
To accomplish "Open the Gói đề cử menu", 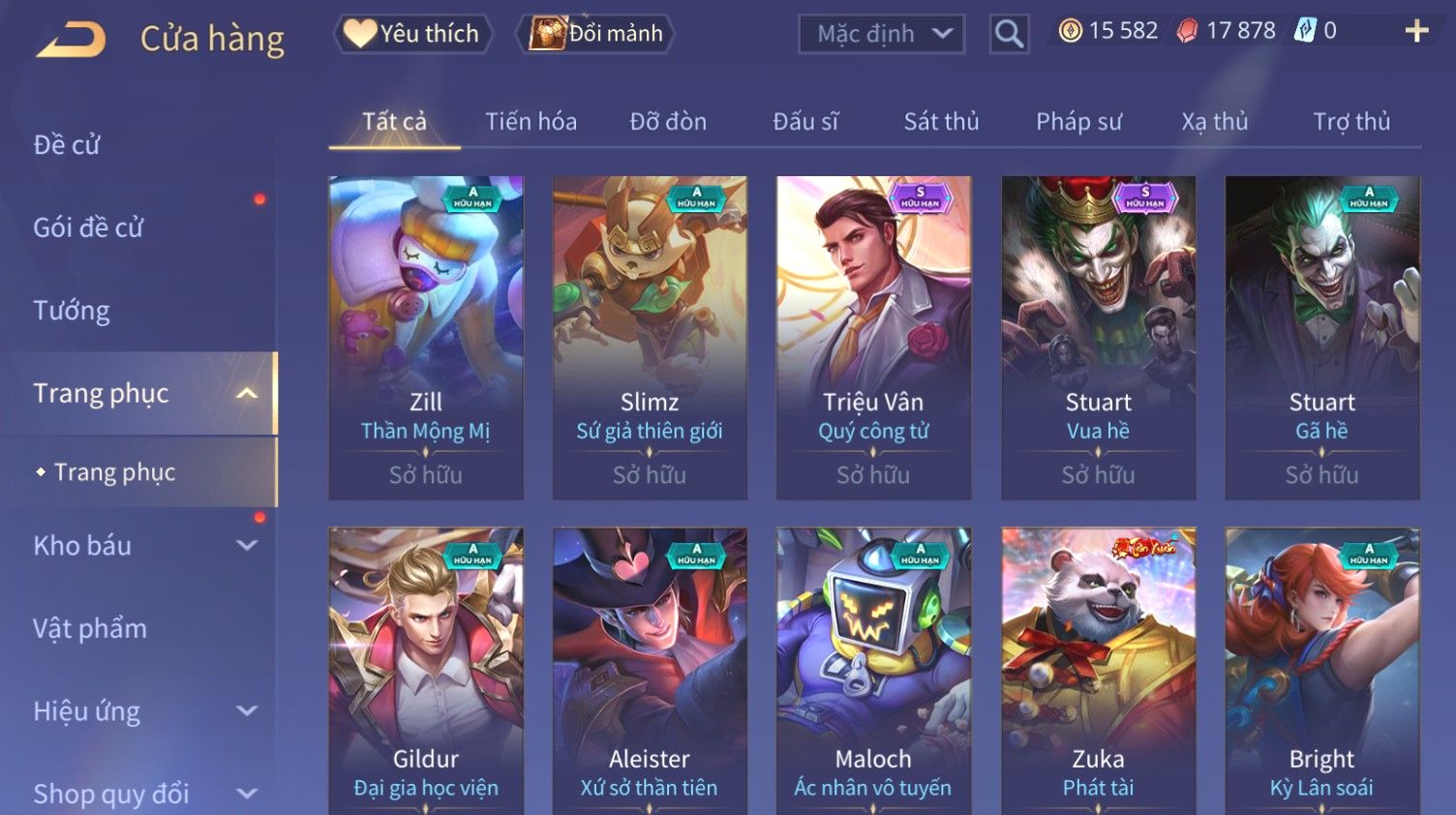I will point(88,227).
